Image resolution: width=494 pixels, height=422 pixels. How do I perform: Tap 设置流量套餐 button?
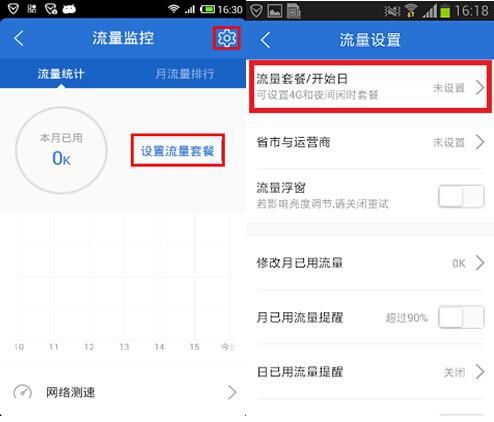click(178, 151)
